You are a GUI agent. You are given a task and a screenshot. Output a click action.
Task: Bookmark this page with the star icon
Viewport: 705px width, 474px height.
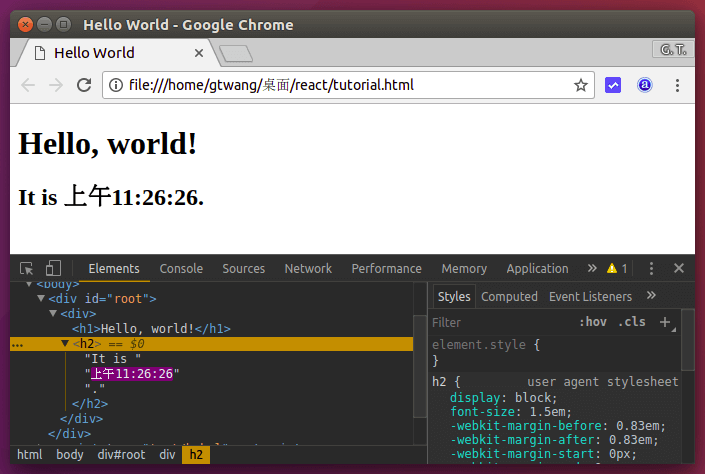click(x=580, y=85)
